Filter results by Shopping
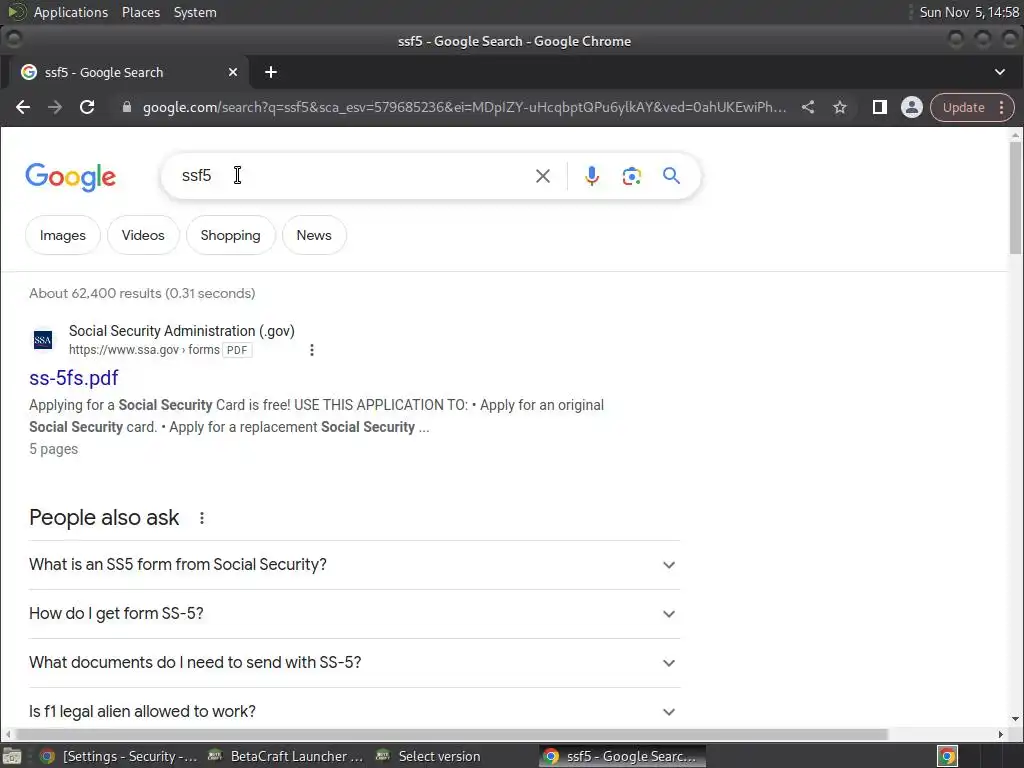 tap(231, 235)
